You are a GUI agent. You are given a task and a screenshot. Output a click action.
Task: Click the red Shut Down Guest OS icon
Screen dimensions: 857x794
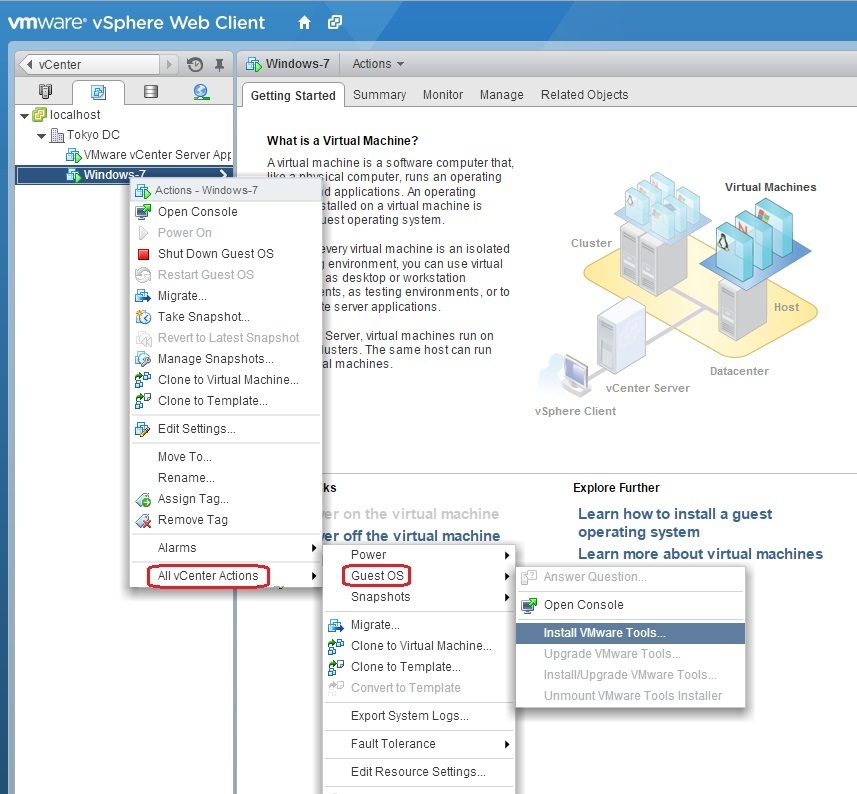pyautogui.click(x=144, y=254)
